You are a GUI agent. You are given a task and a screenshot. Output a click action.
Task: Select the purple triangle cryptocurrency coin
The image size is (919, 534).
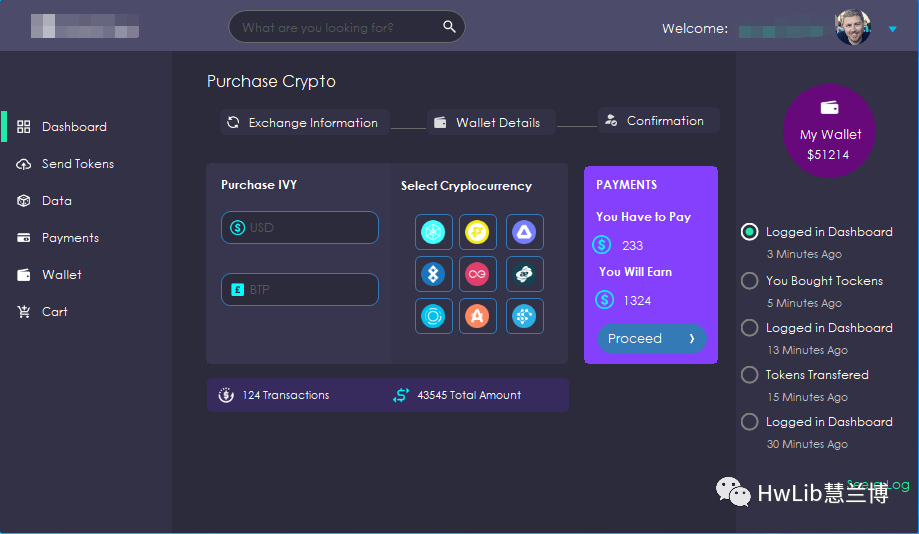click(524, 232)
